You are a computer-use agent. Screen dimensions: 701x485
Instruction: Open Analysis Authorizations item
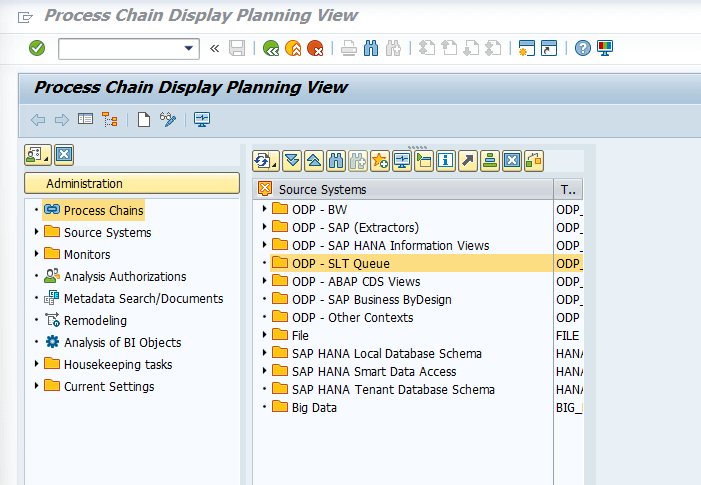pos(124,276)
